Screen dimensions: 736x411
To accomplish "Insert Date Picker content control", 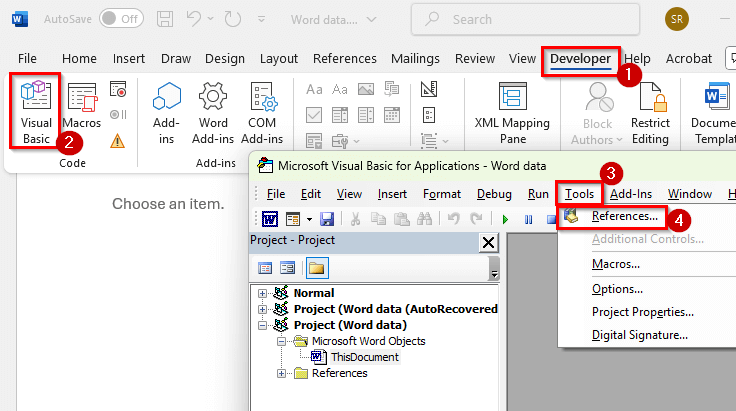I will click(391, 115).
